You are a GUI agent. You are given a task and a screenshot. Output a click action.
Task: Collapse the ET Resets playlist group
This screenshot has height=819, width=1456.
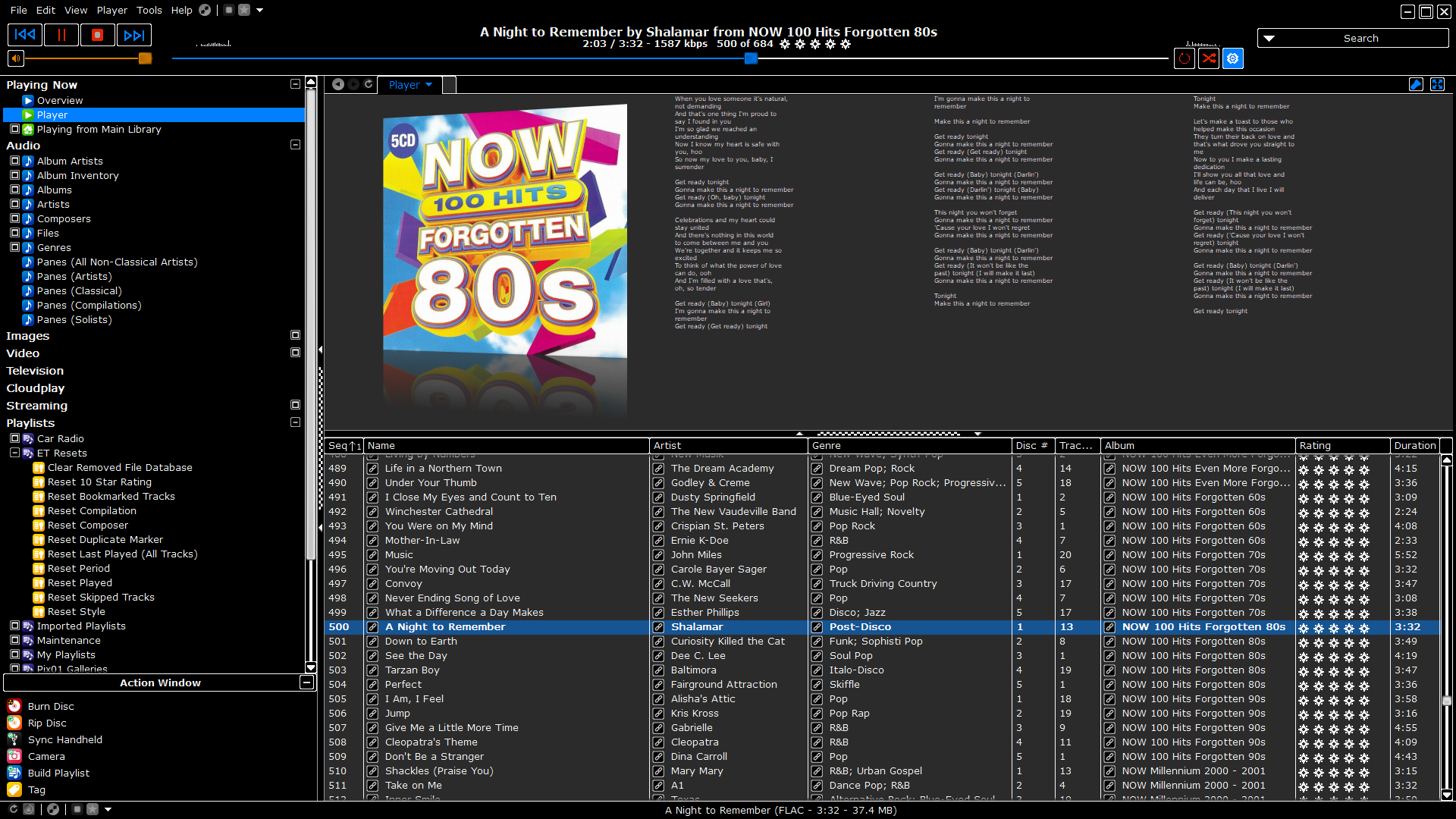(x=14, y=453)
